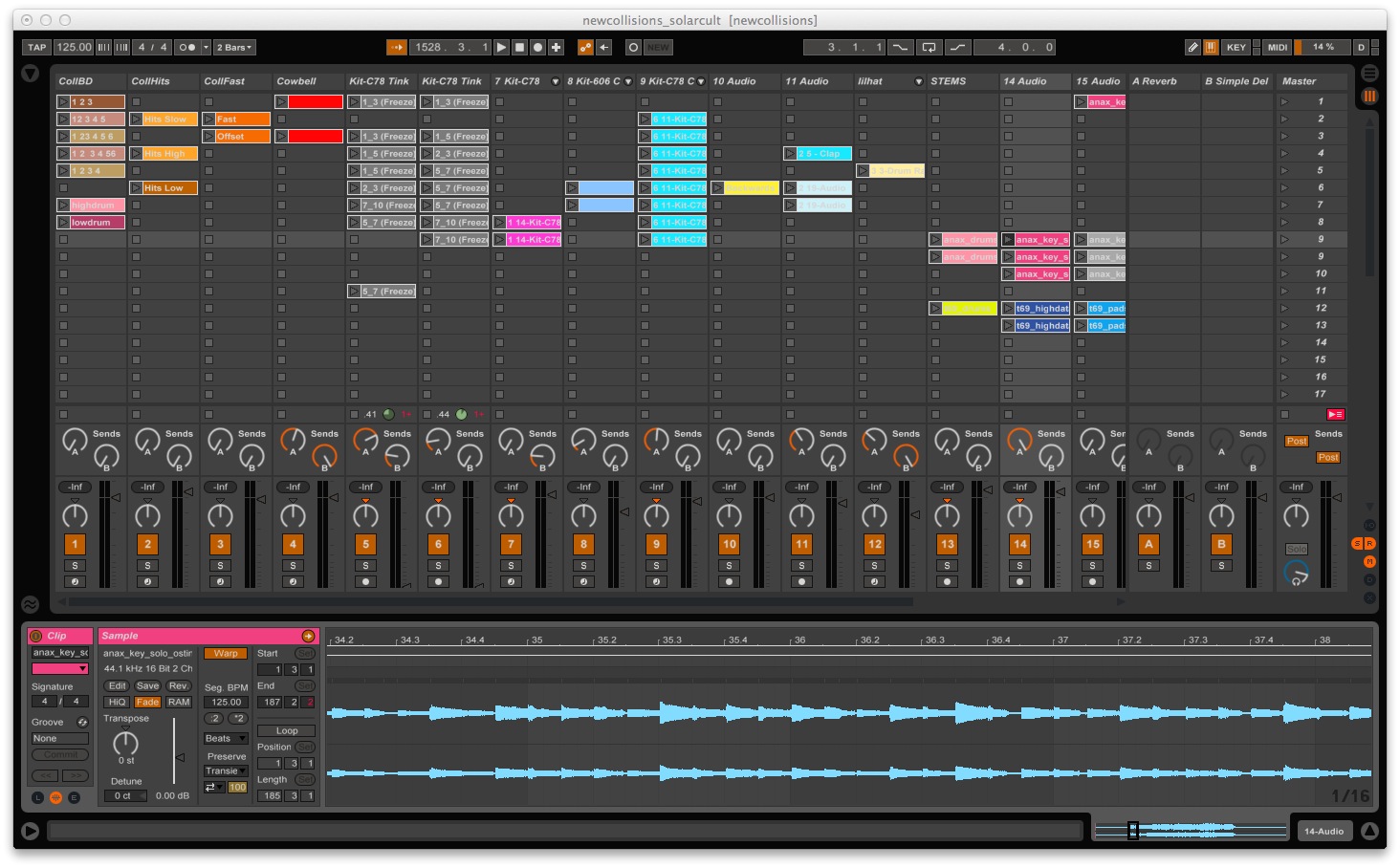Deactivate track 14 with its number button

1019,544
